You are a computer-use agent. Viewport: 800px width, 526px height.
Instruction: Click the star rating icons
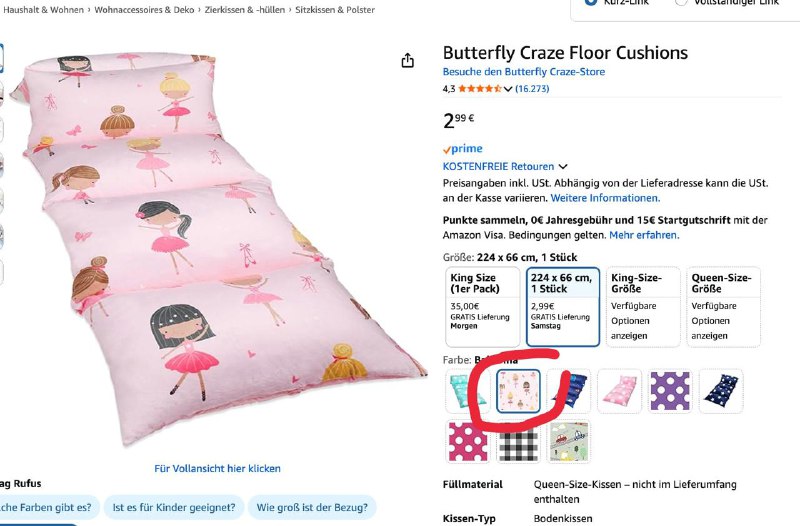pyautogui.click(x=480, y=89)
